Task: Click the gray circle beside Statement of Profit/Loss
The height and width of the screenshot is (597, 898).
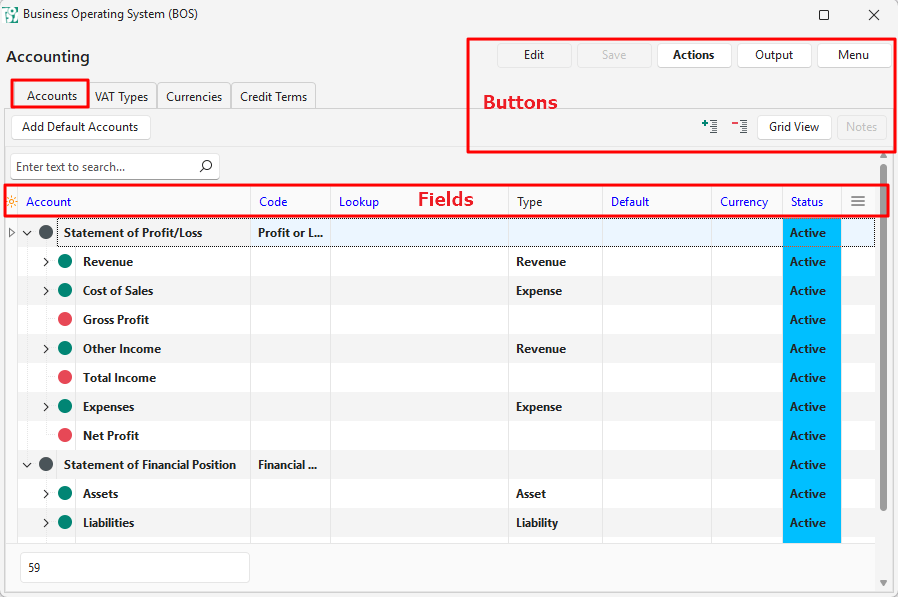Action: click(46, 233)
